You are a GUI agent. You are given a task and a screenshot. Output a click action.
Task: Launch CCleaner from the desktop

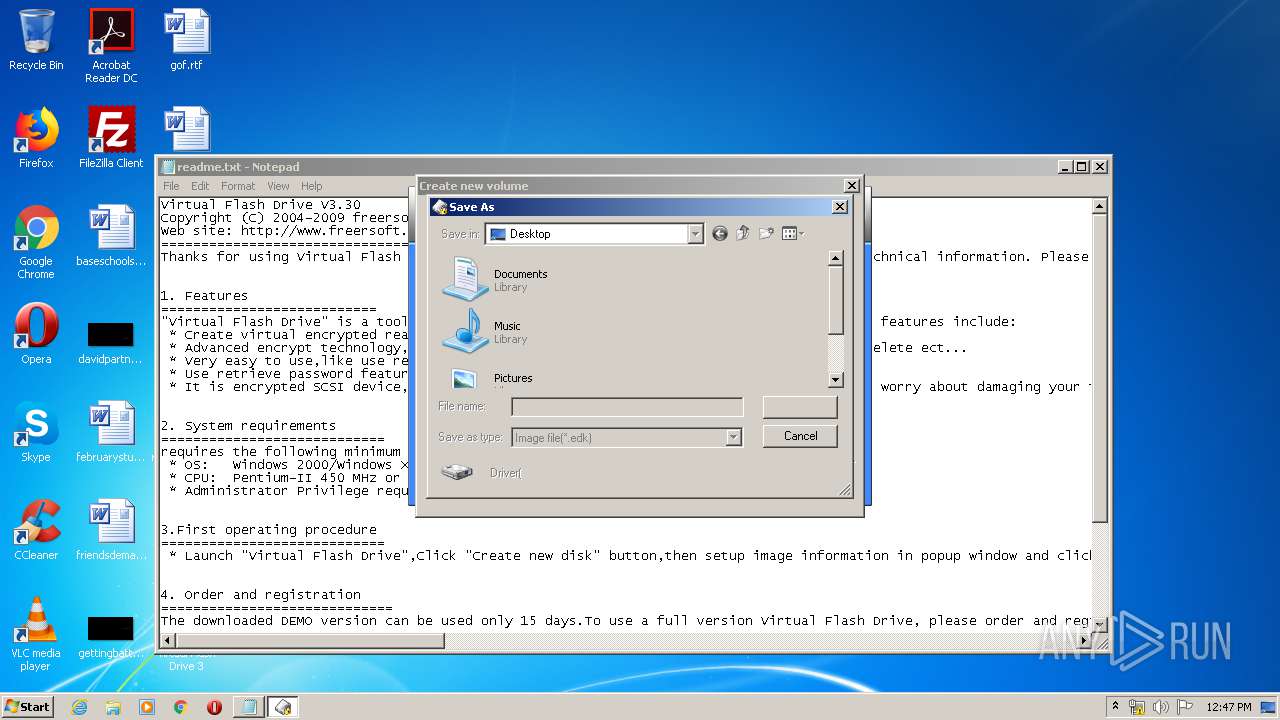[36, 530]
